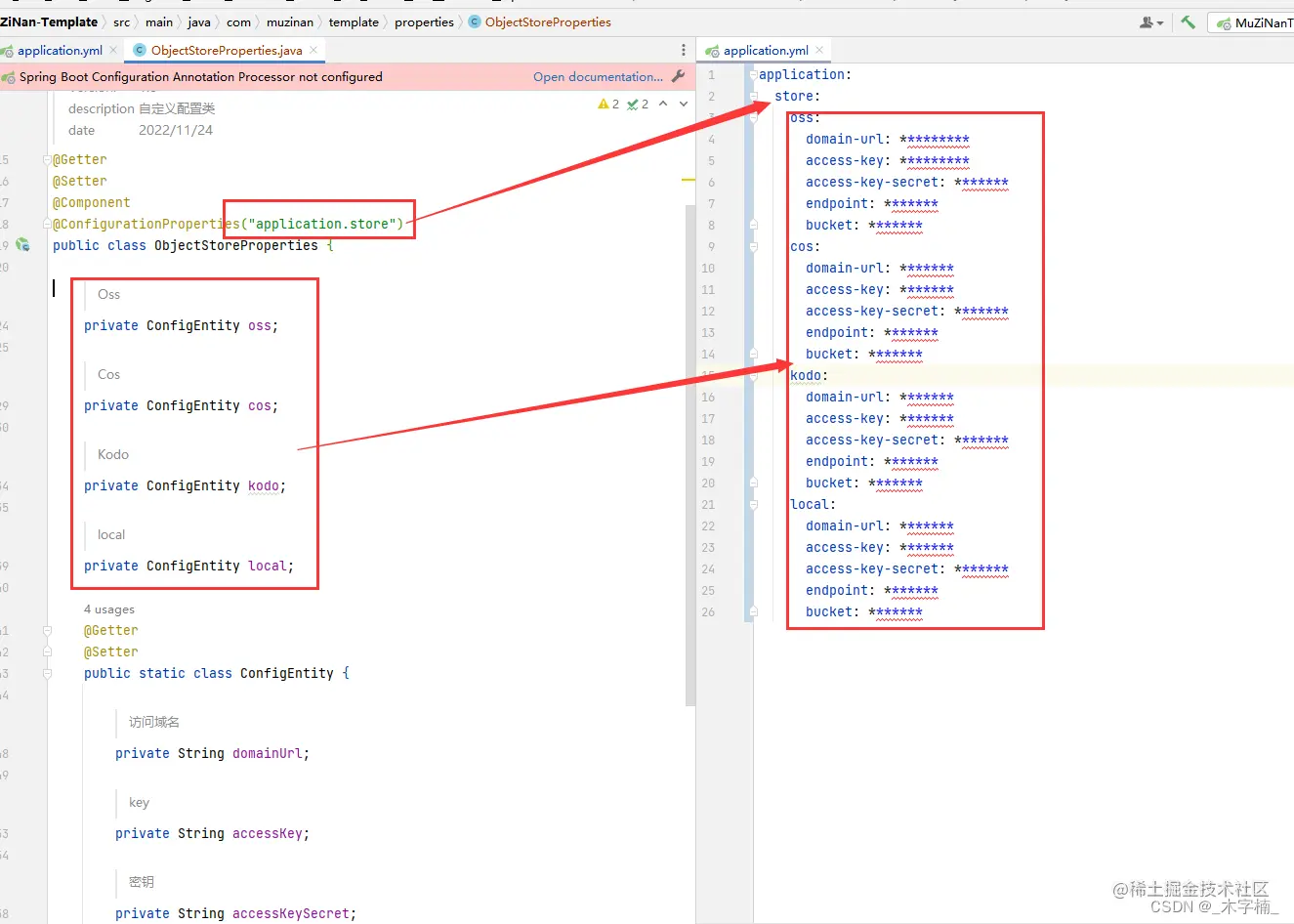Click muzinan in navigation breadcrumb
The width and height of the screenshot is (1294, 924).
[x=290, y=21]
